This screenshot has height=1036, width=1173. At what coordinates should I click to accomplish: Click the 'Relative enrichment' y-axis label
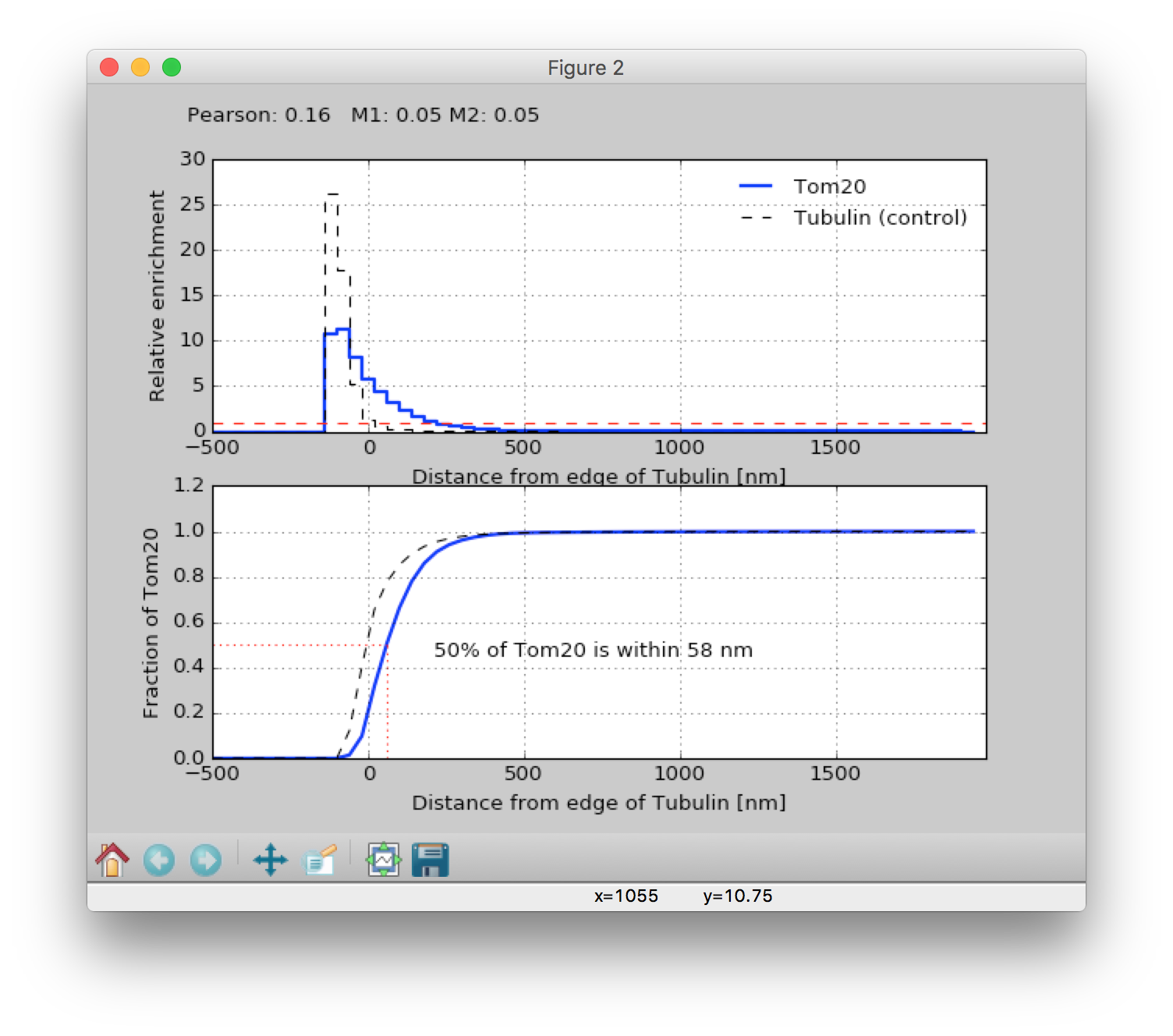click(157, 296)
